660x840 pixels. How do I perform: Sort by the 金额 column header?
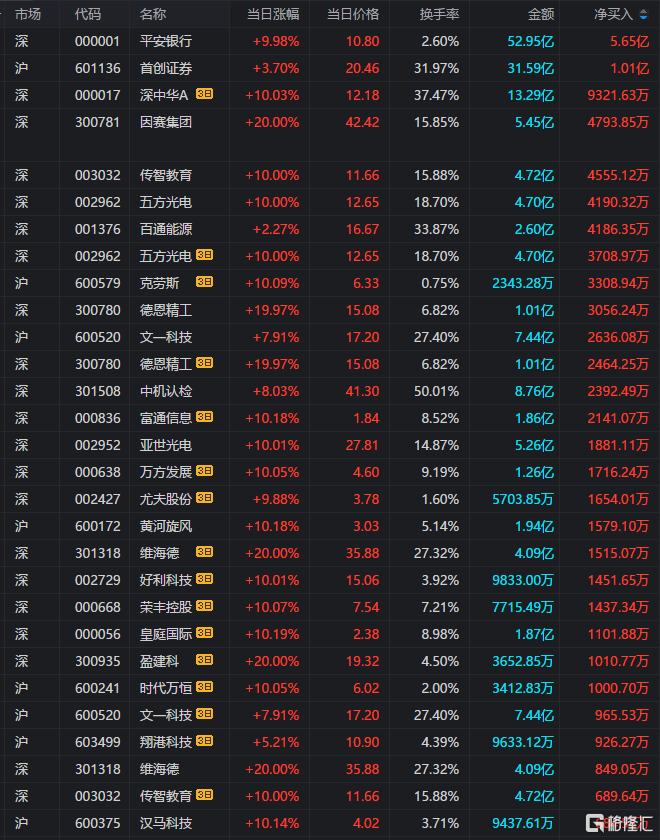541,14
